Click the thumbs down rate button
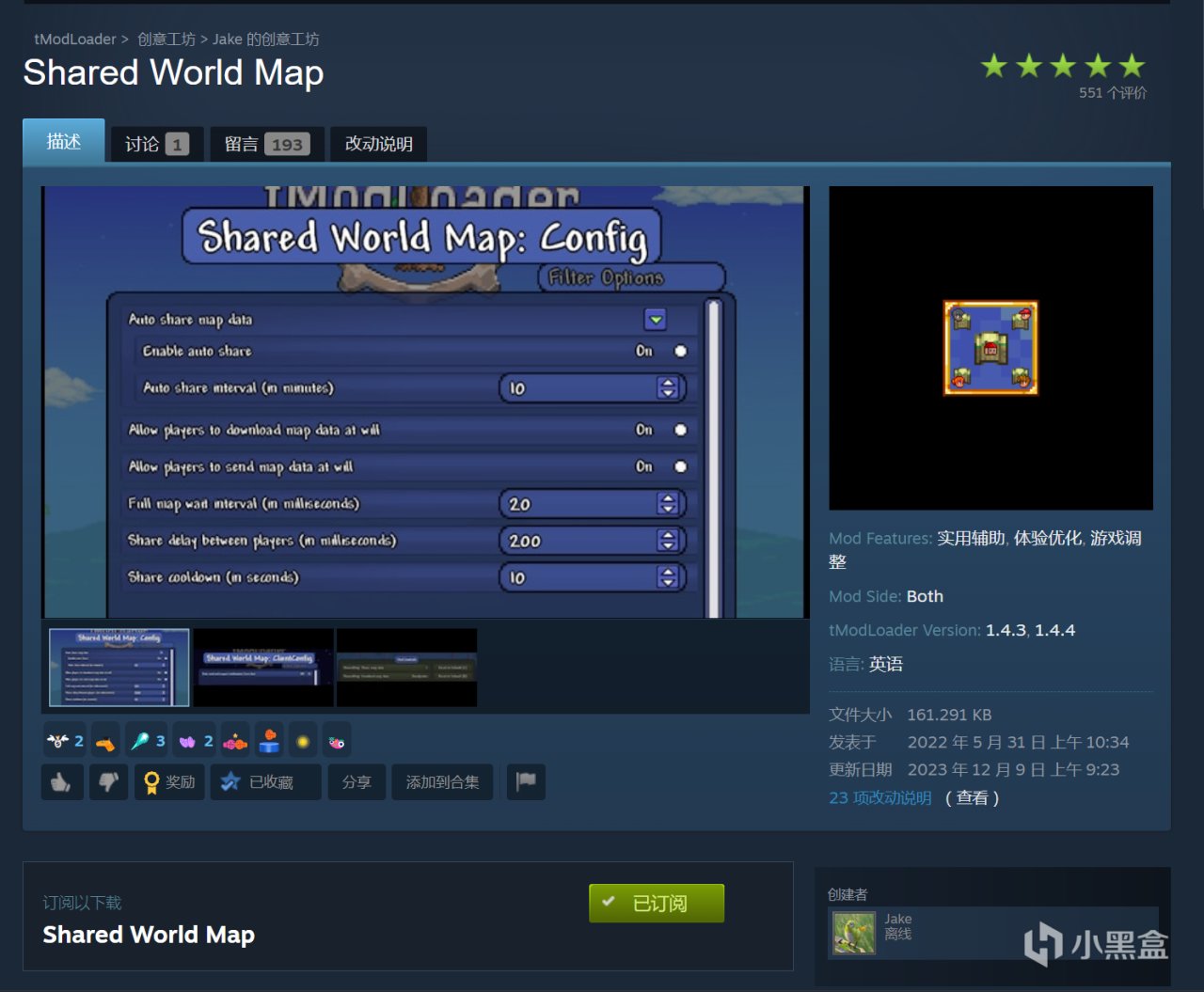 (x=108, y=782)
